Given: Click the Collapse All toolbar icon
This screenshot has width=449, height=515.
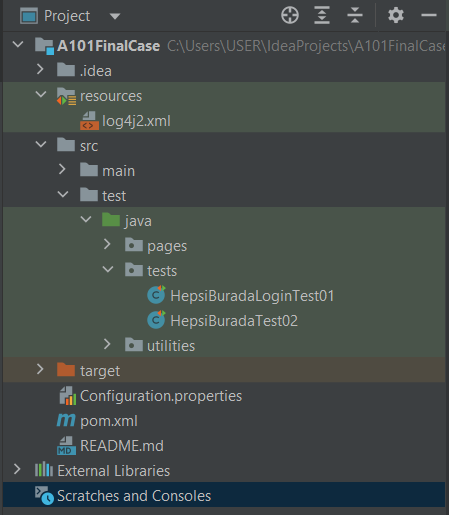Looking at the screenshot, I should [x=355, y=15].
